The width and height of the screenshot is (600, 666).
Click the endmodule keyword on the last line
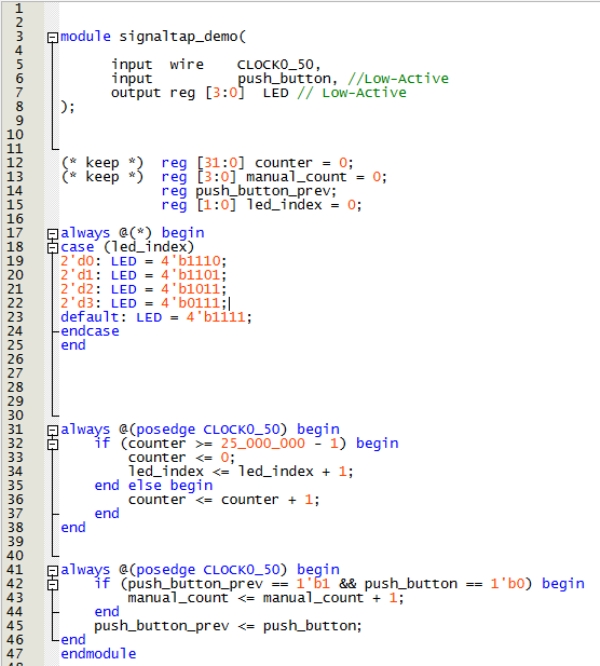98,653
